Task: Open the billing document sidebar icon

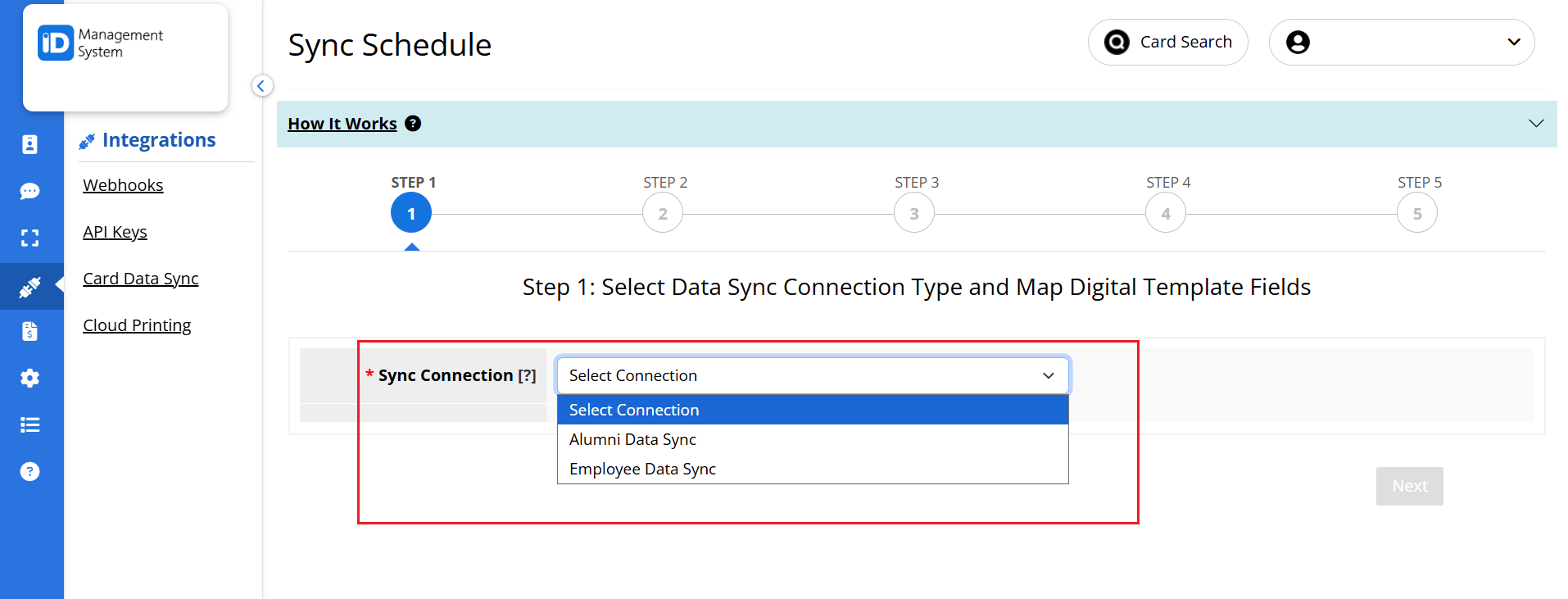Action: pyautogui.click(x=30, y=331)
